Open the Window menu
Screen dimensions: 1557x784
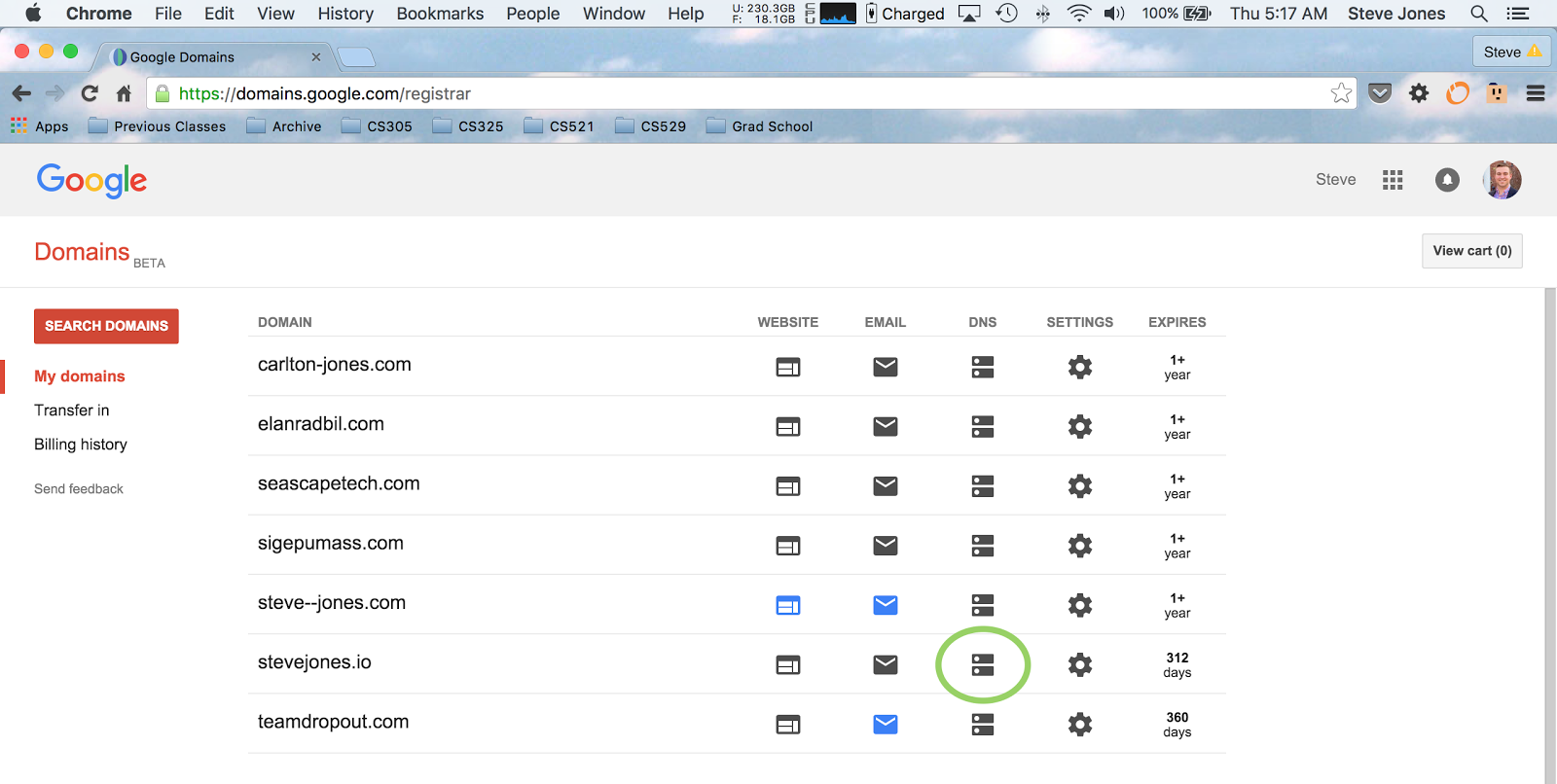(614, 14)
